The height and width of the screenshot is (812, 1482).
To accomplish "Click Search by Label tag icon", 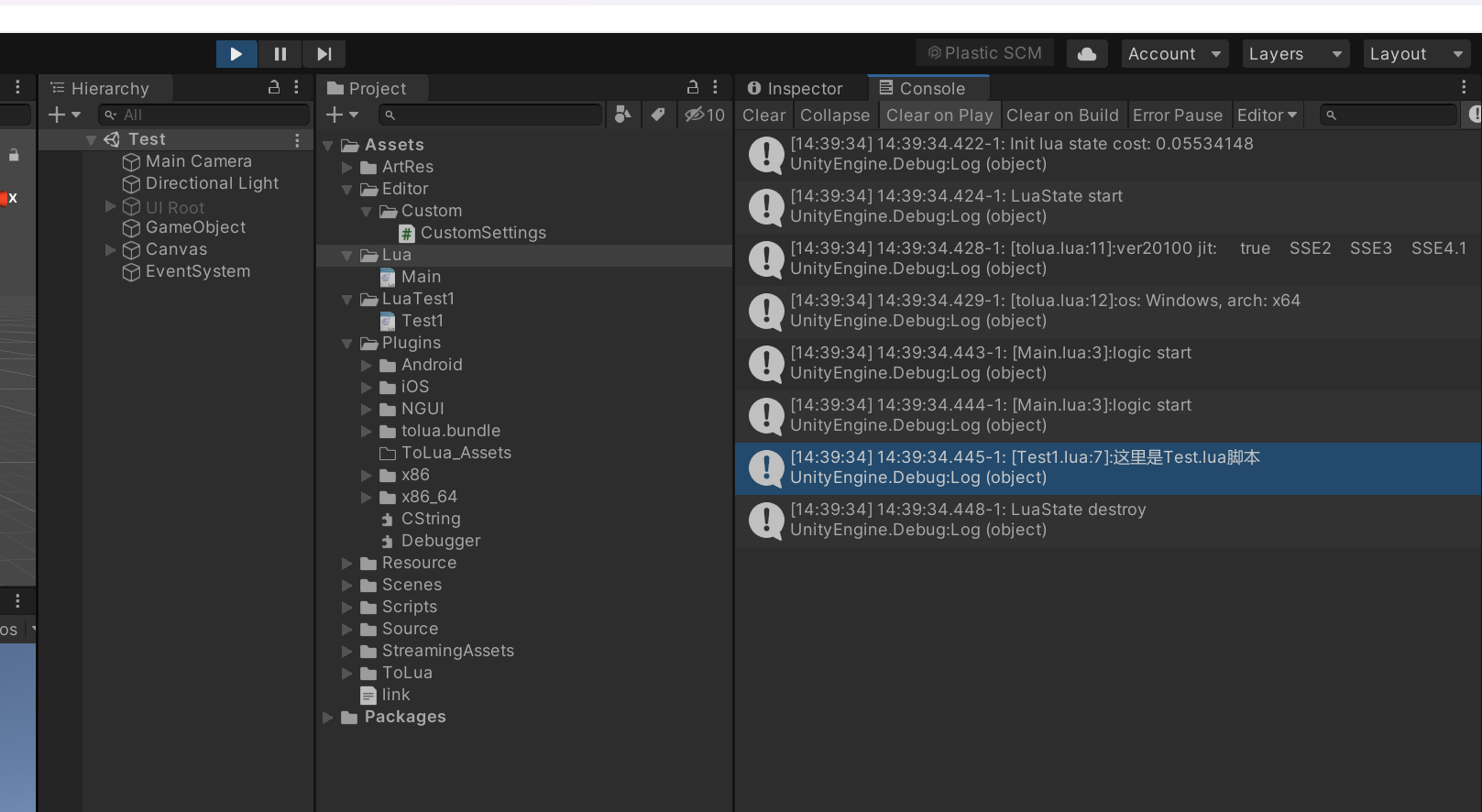I will 658,115.
